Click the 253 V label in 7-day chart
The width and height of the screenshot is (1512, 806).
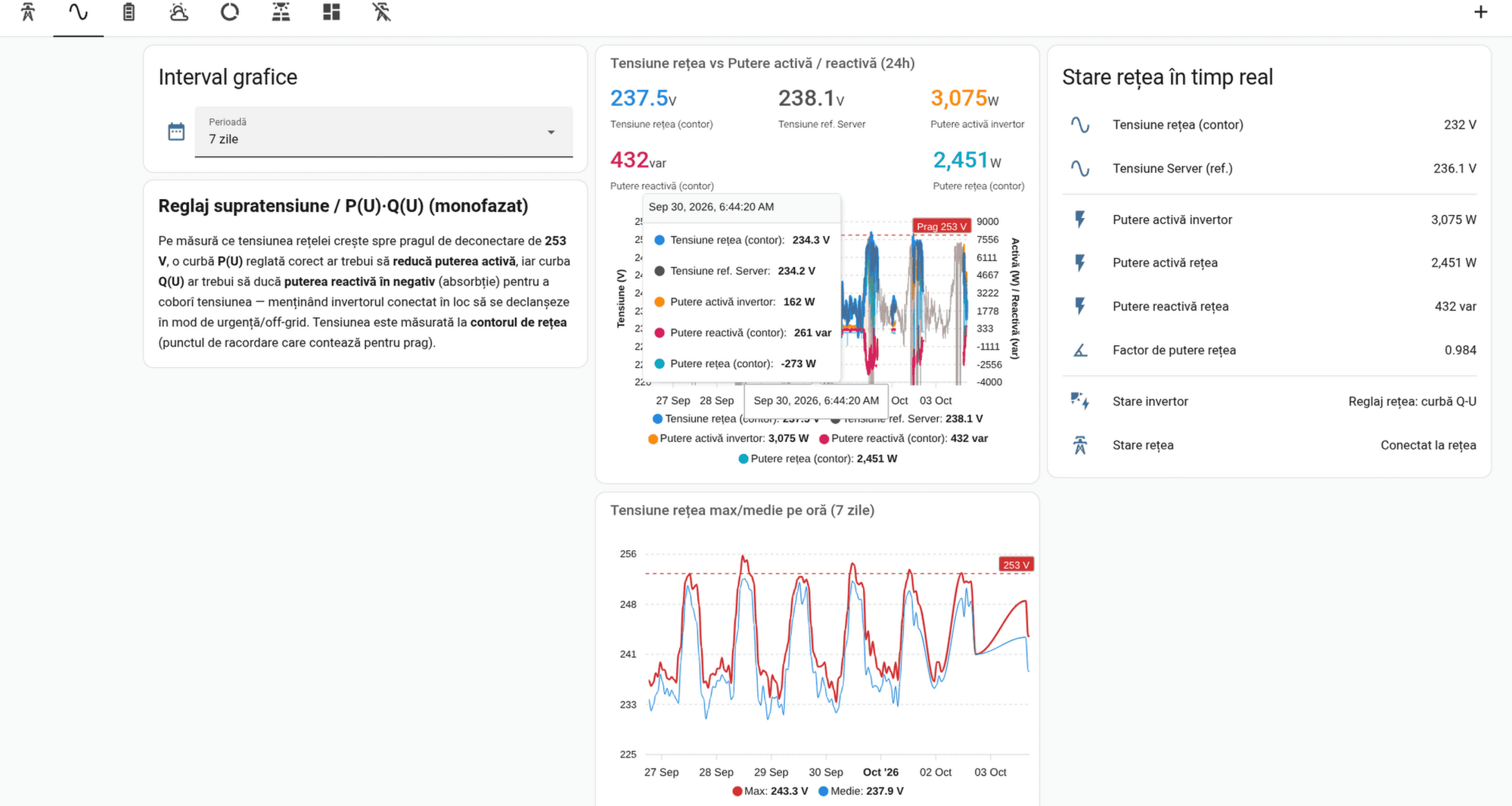pyautogui.click(x=1016, y=565)
